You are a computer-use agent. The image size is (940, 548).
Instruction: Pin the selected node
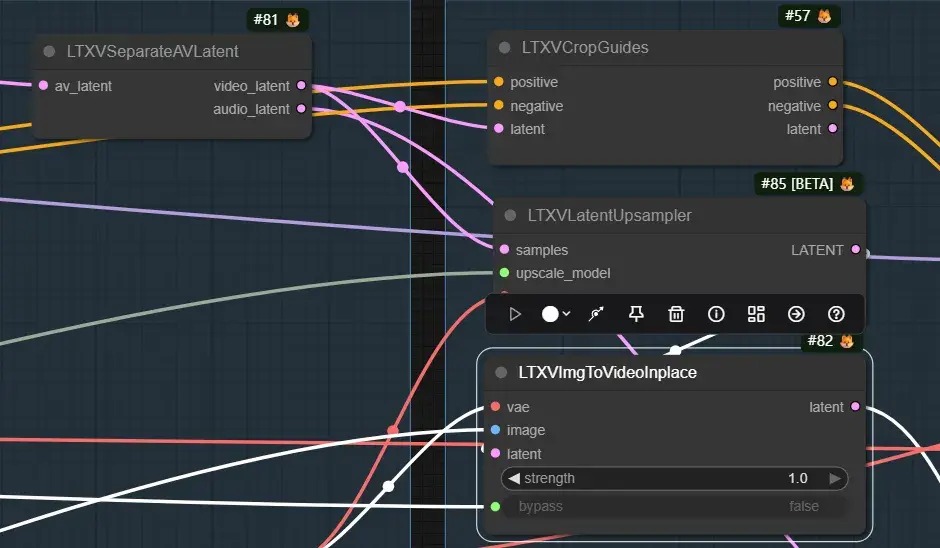636,314
